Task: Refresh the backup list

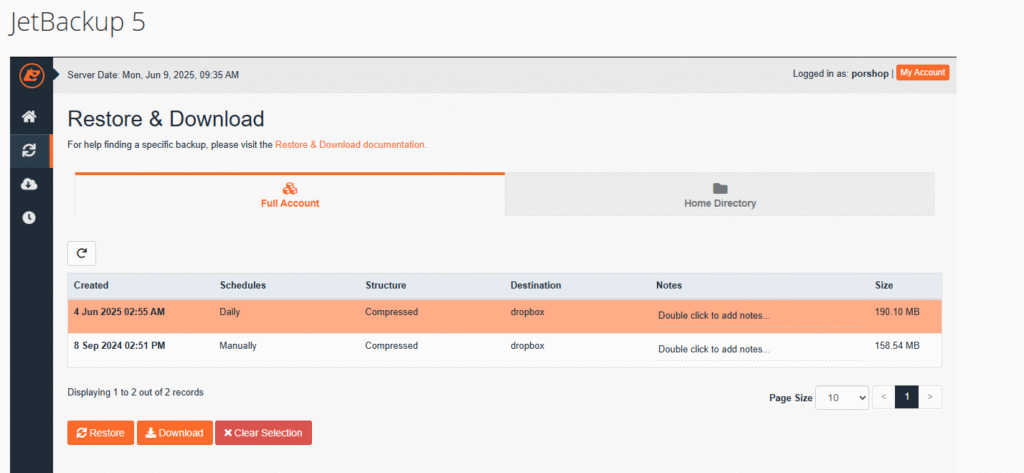Action: point(82,253)
